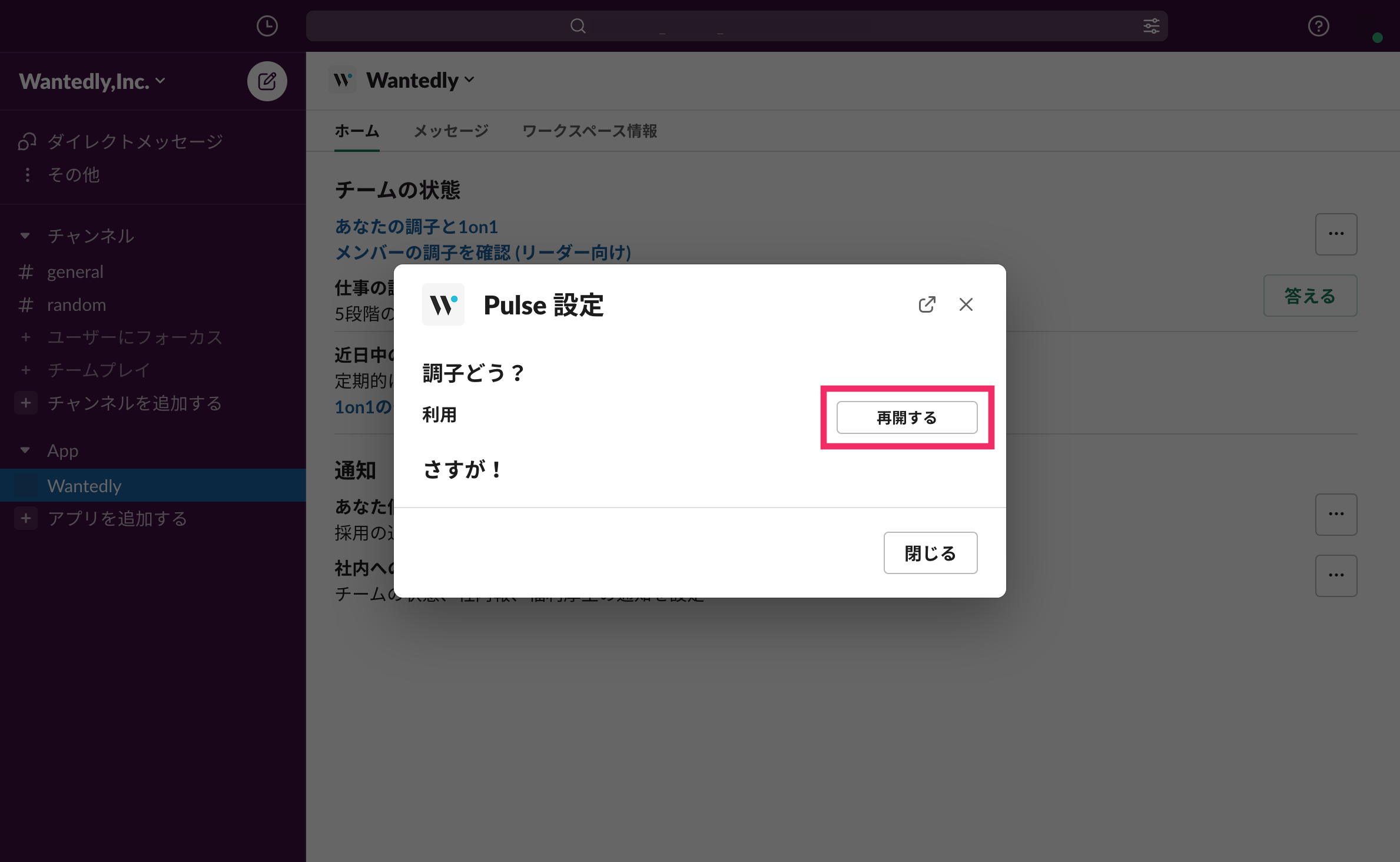Click the チームの状態 heading

(x=397, y=190)
